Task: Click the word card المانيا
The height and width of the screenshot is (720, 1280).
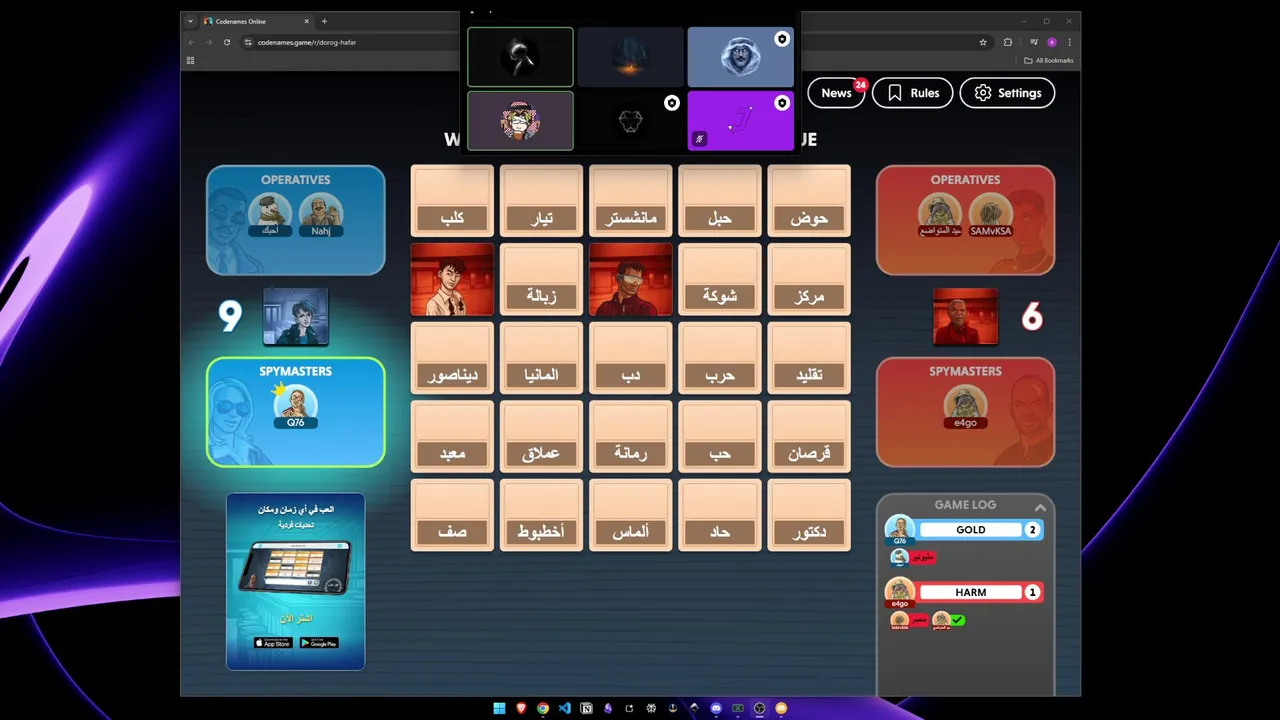Action: [541, 358]
